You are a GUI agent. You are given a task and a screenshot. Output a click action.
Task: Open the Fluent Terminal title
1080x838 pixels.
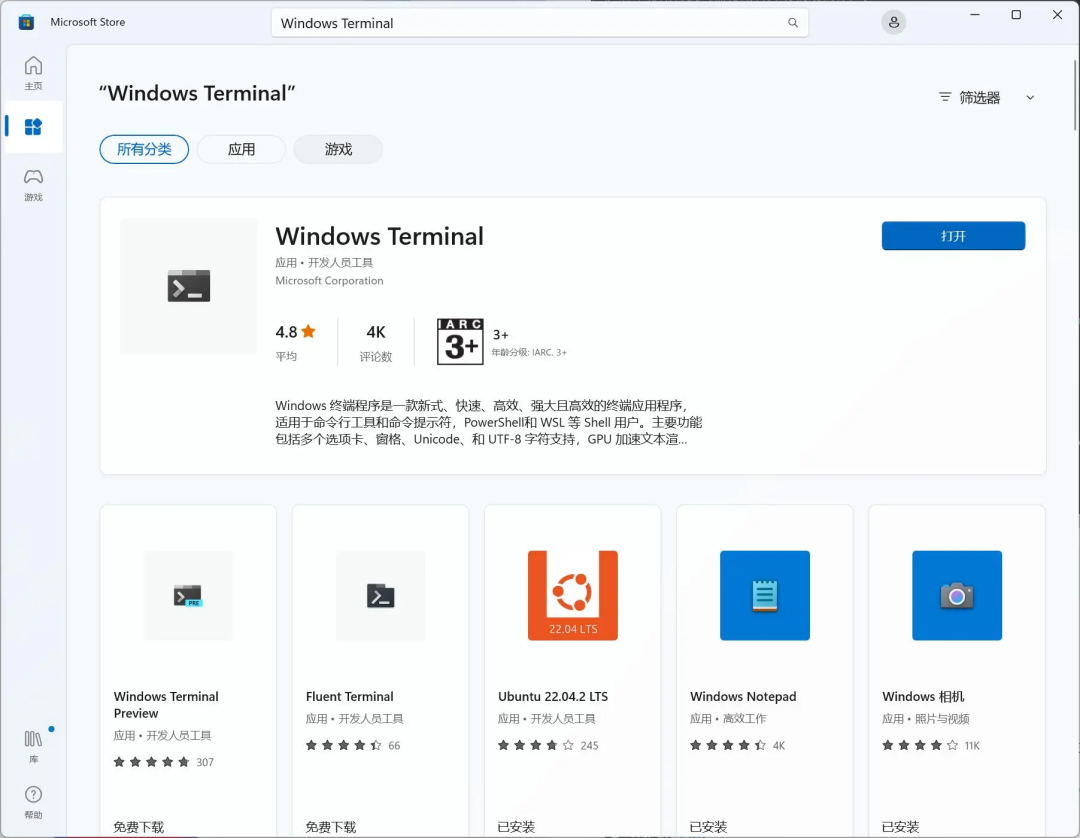(350, 696)
